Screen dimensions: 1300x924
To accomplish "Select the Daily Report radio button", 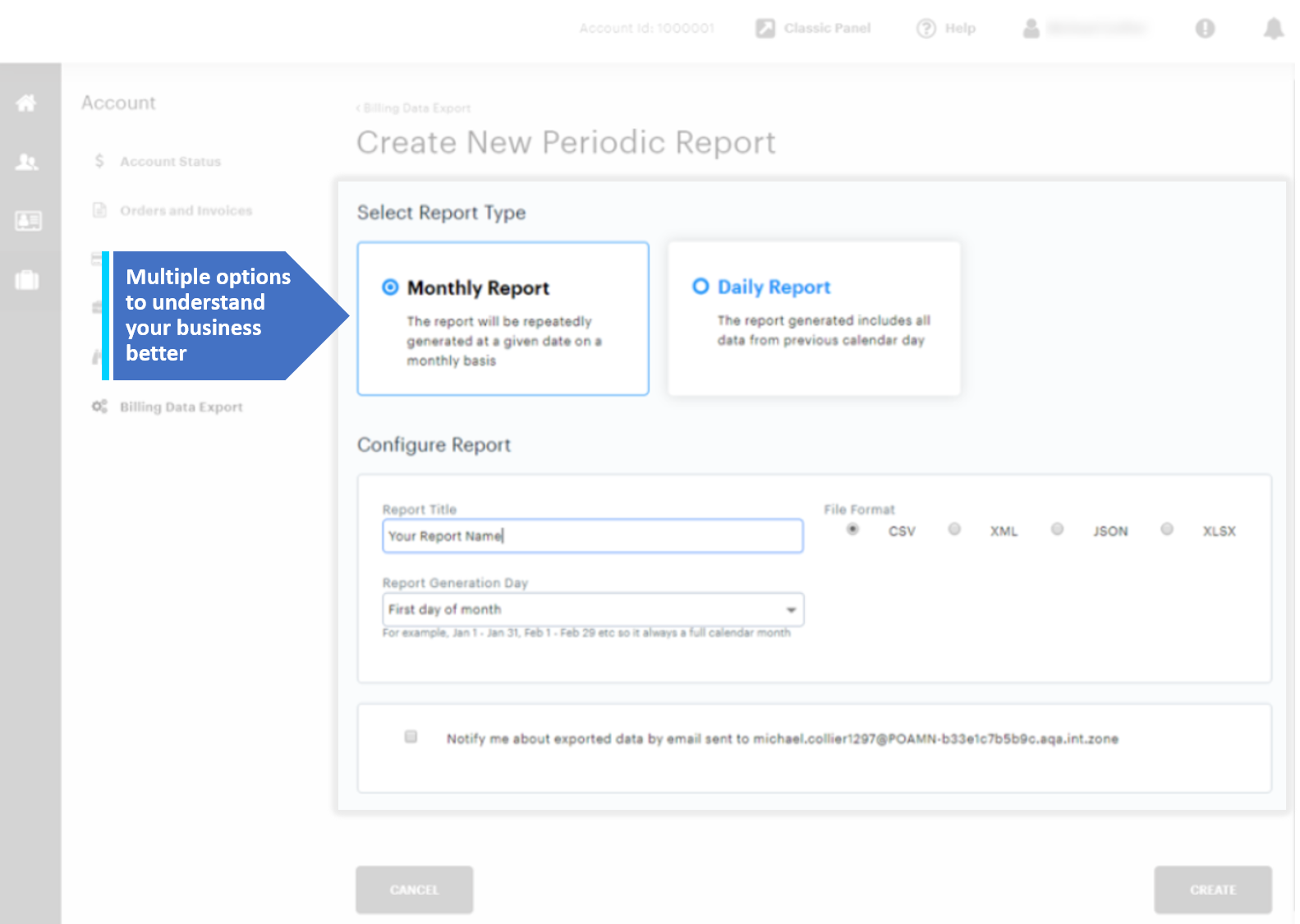I will click(x=701, y=286).
